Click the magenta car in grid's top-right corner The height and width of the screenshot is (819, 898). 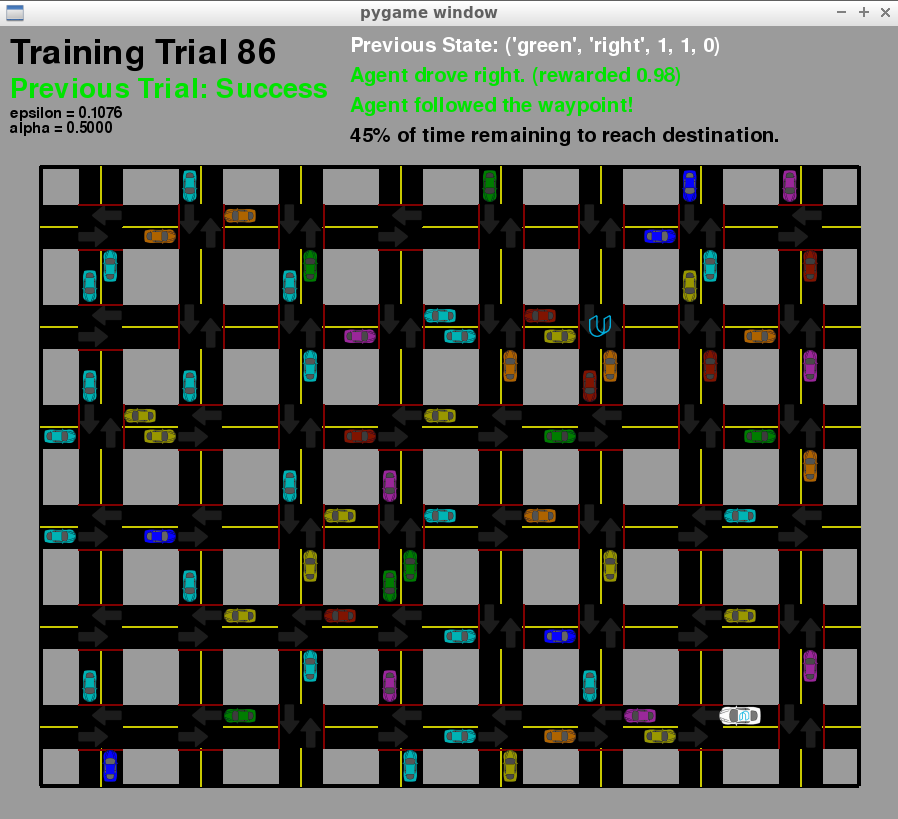pos(790,185)
